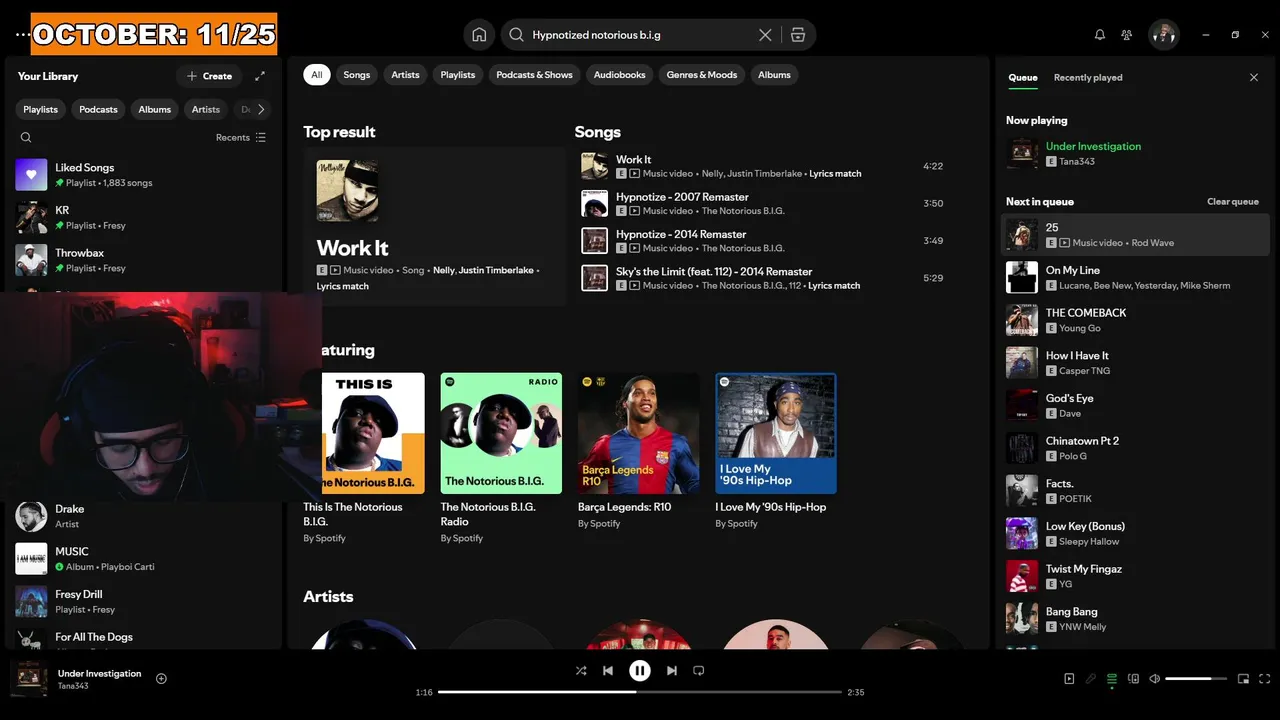Viewport: 1280px width, 720px height.
Task: Mute the volume speaker icon
Action: click(1154, 679)
